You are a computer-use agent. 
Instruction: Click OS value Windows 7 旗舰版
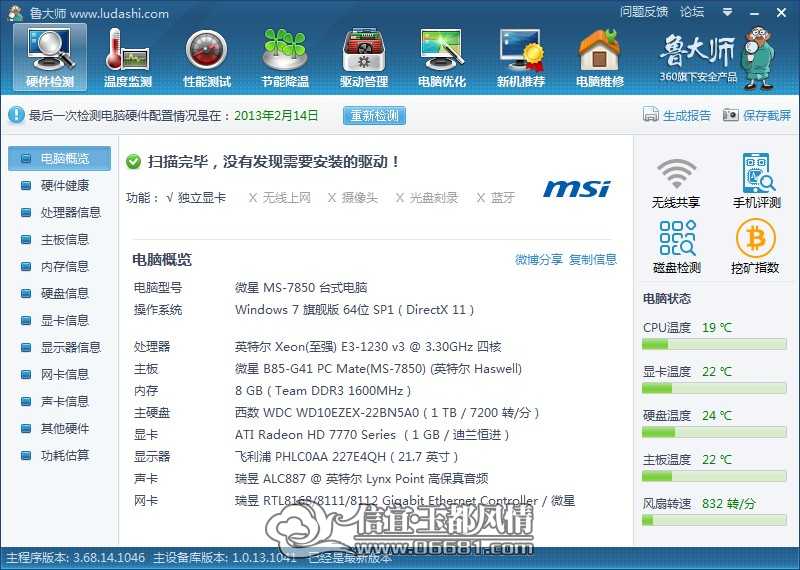(x=354, y=310)
